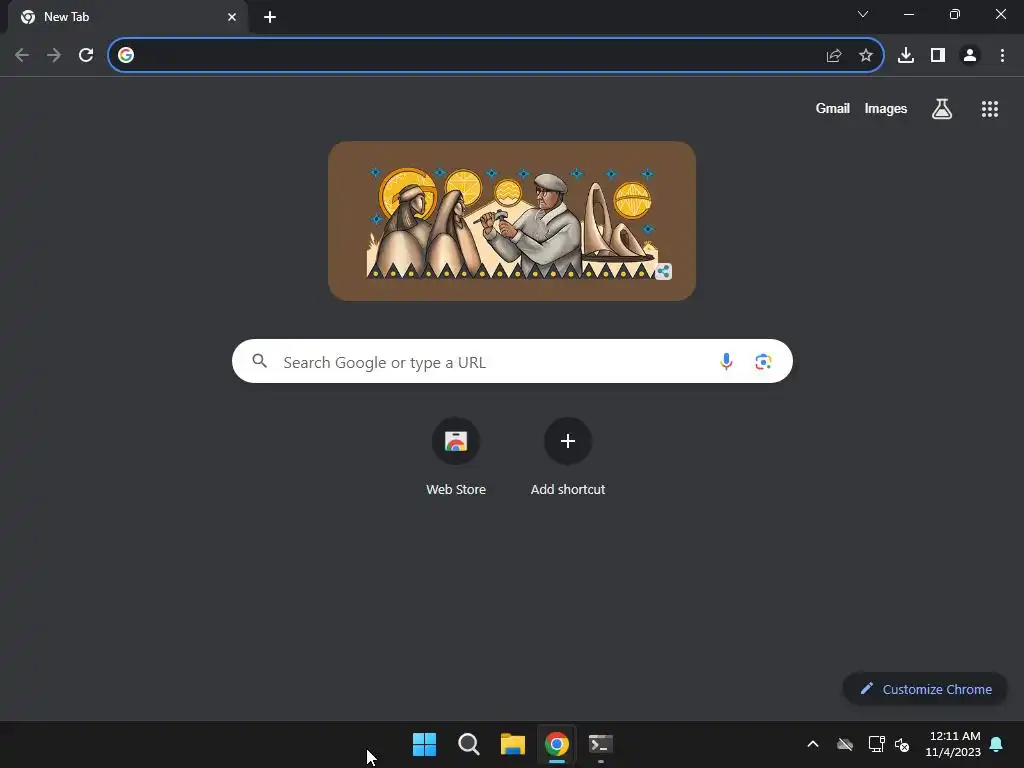The width and height of the screenshot is (1024, 768).
Task: Open the Gmail link
Action: [833, 108]
